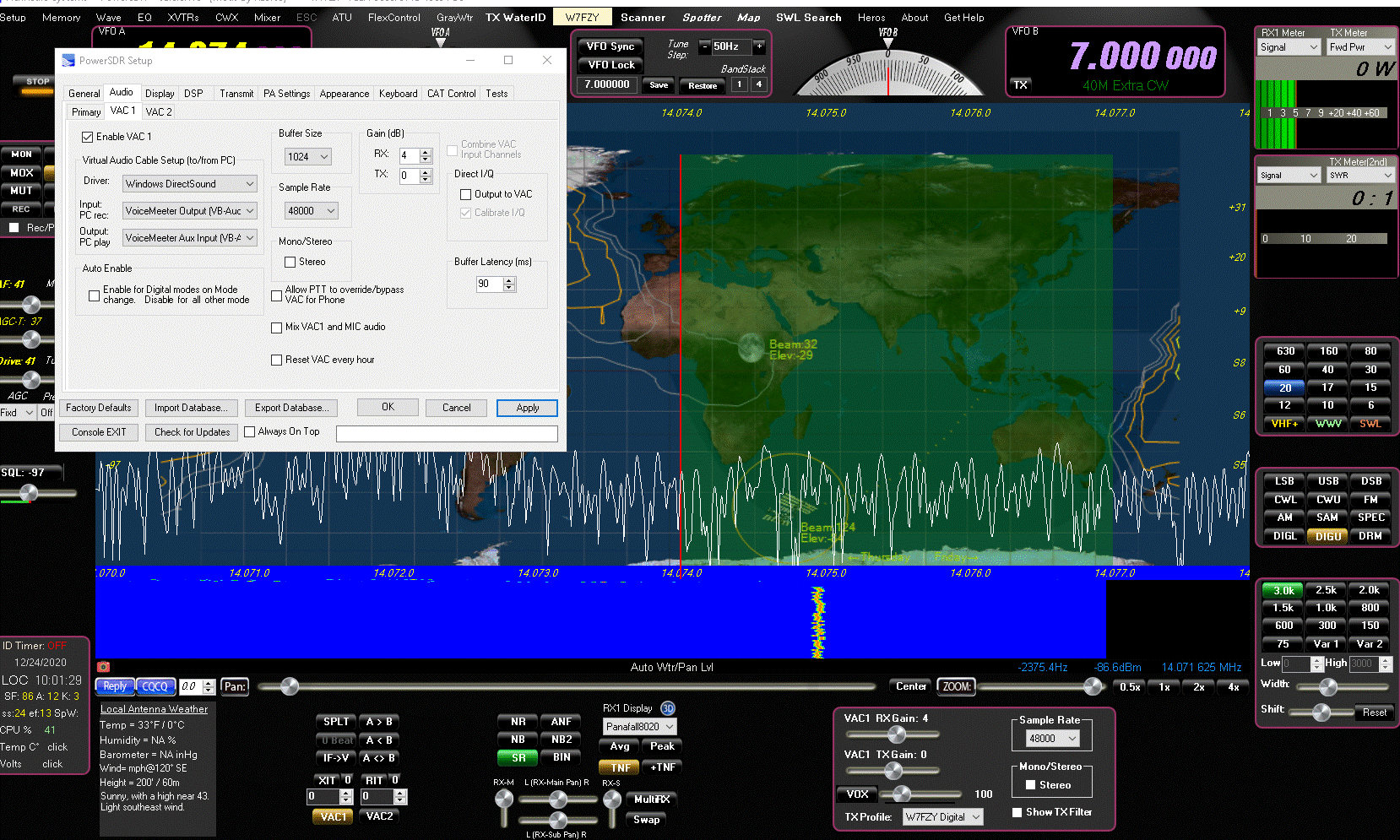Image resolution: width=1400 pixels, height=840 pixels.
Task: Enable Show TX Filter checkbox
Action: 1017,812
